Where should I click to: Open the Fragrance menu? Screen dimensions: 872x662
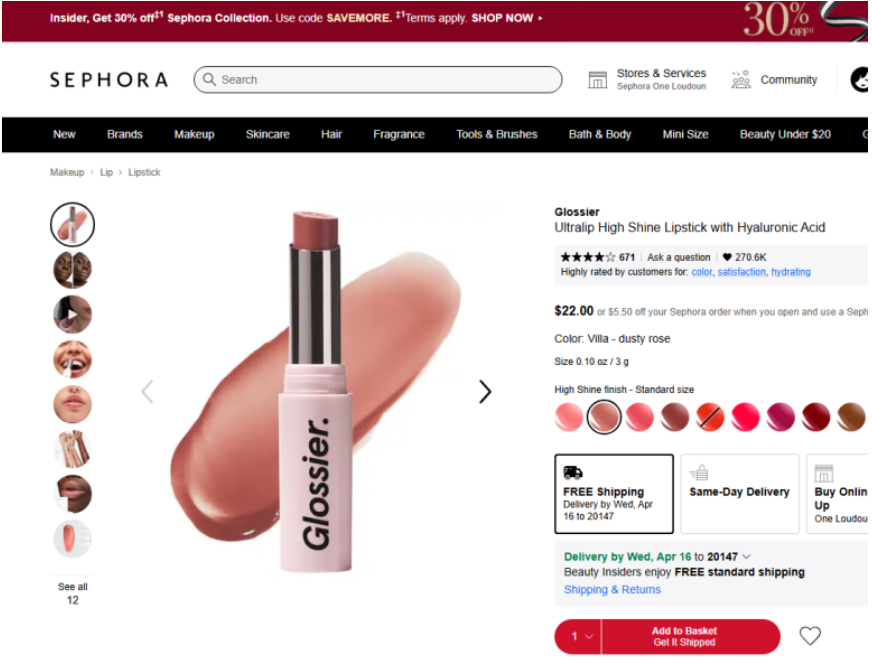click(399, 134)
